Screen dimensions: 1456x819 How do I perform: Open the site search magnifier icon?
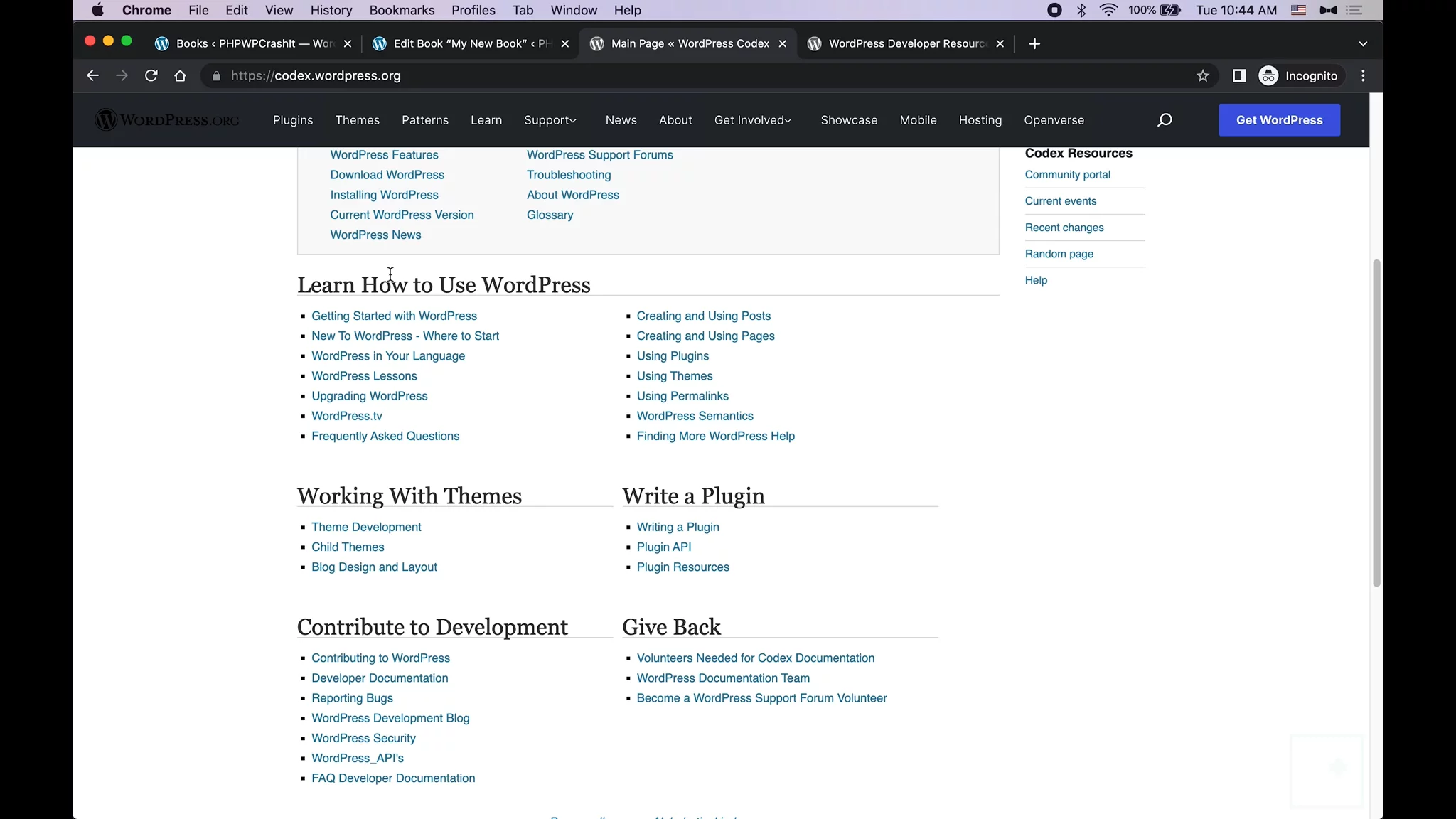pyautogui.click(x=1165, y=120)
